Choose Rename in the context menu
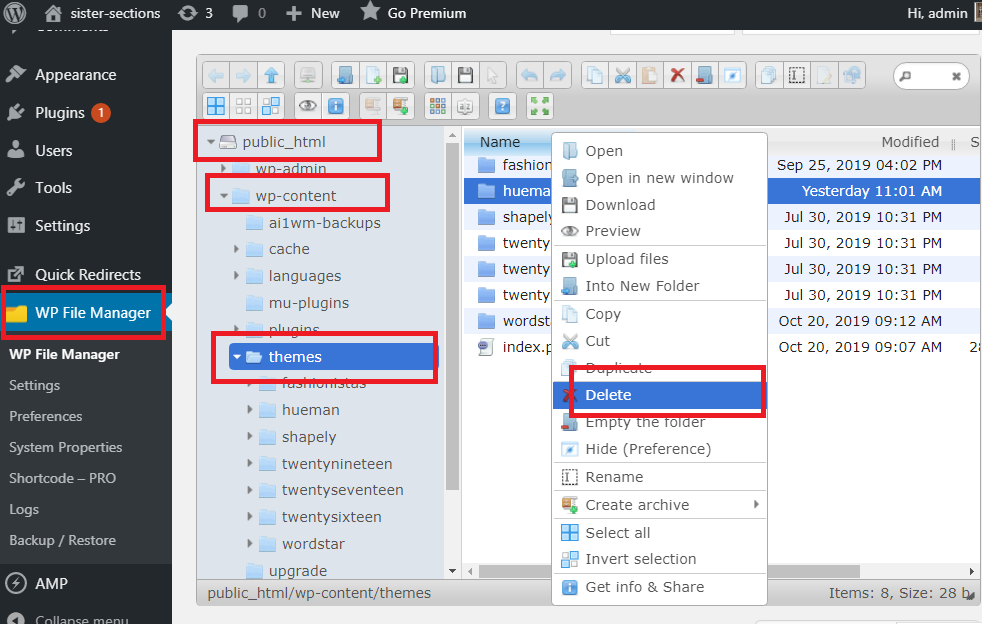 click(659, 477)
